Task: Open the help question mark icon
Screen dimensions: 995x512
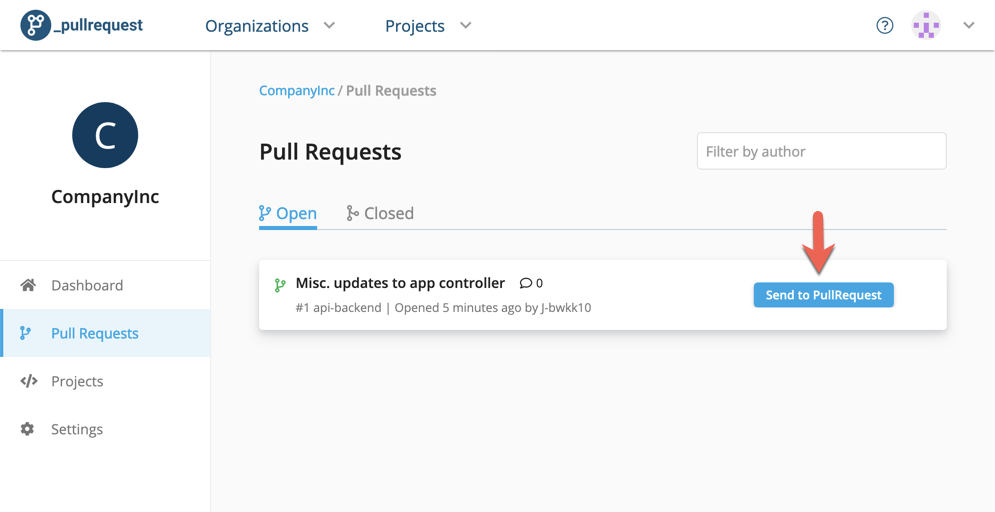Action: (885, 25)
